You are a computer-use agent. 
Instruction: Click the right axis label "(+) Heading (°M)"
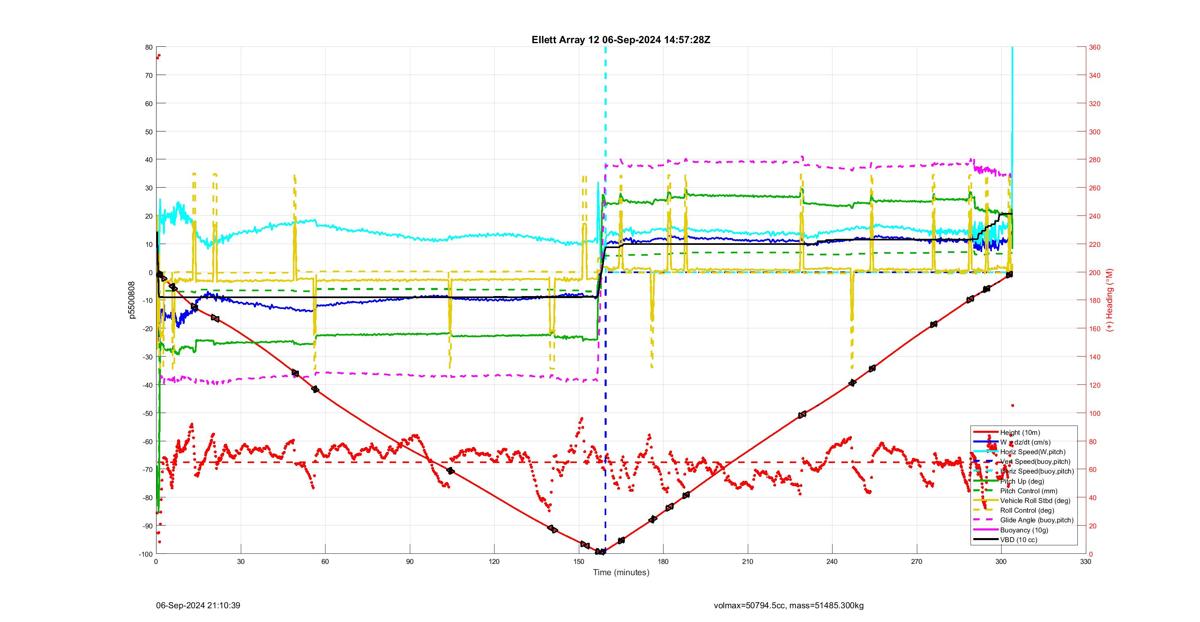pyautogui.click(x=1110, y=300)
